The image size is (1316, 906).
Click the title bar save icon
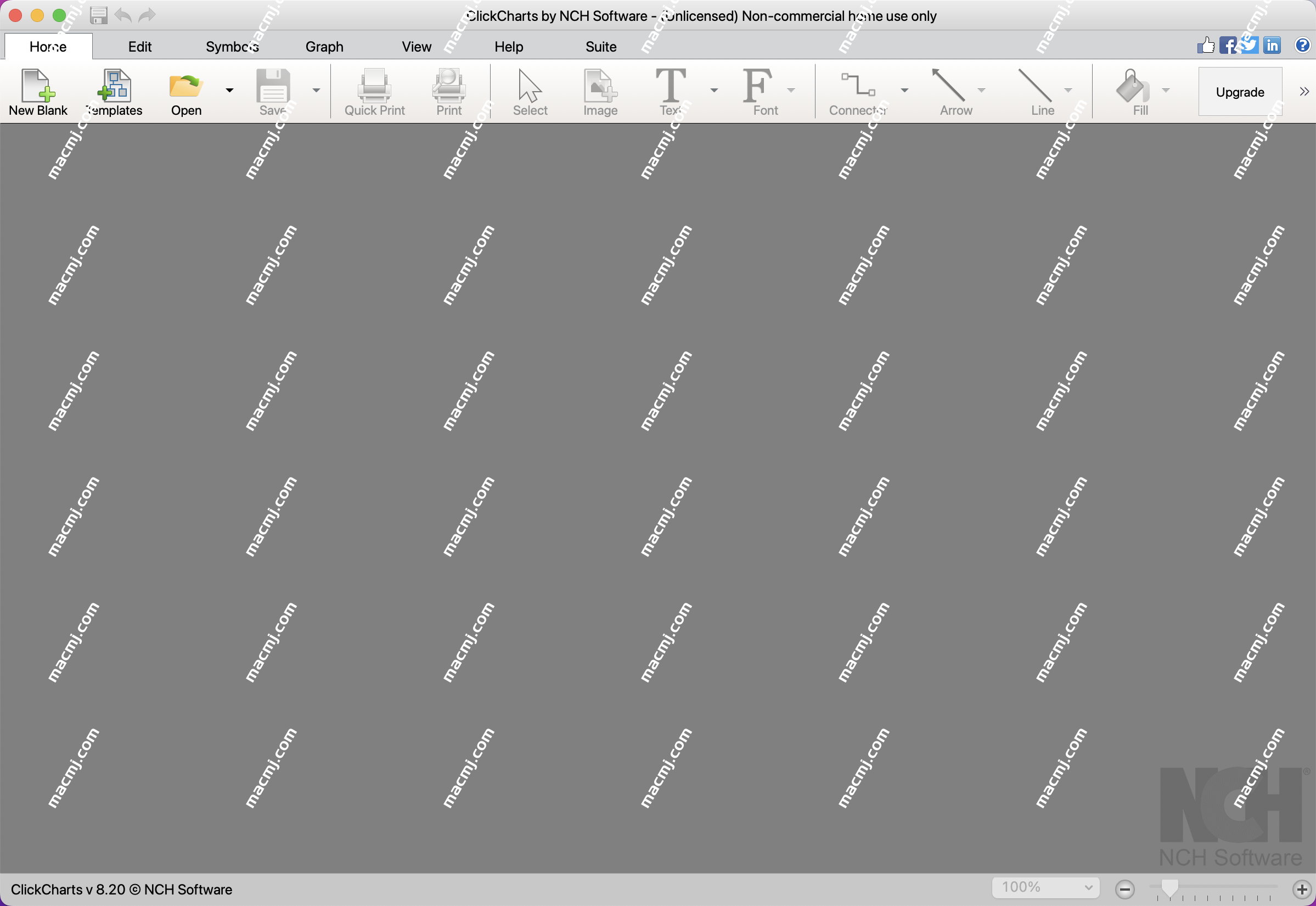99,15
